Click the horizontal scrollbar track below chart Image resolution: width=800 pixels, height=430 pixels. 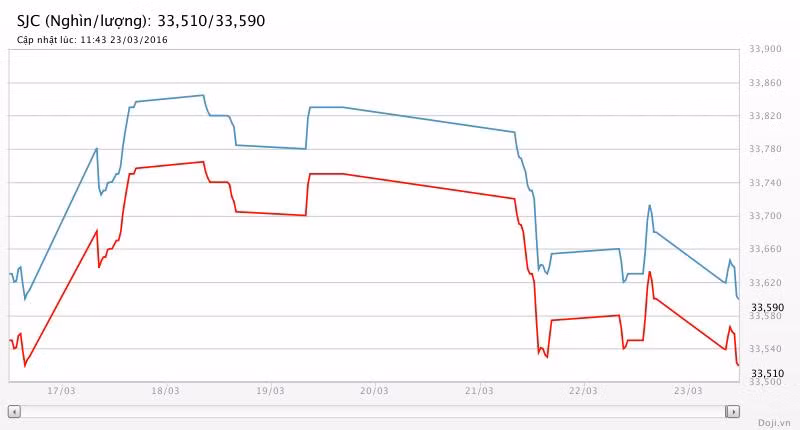click(x=372, y=411)
